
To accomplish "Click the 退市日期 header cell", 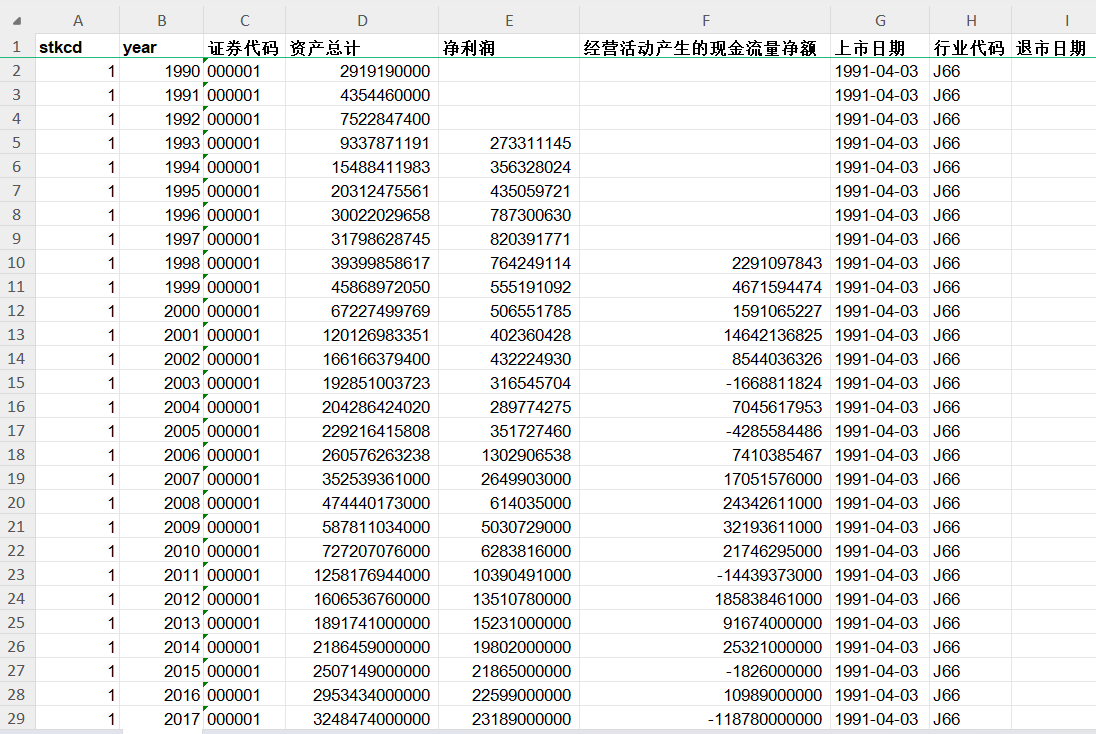I will coord(1054,47).
